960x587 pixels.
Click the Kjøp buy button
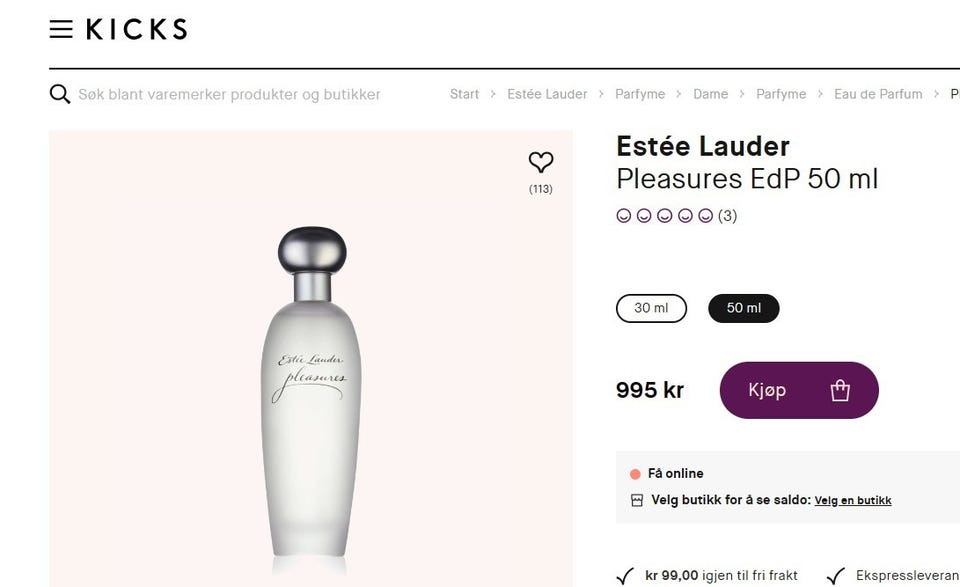pyautogui.click(x=799, y=391)
